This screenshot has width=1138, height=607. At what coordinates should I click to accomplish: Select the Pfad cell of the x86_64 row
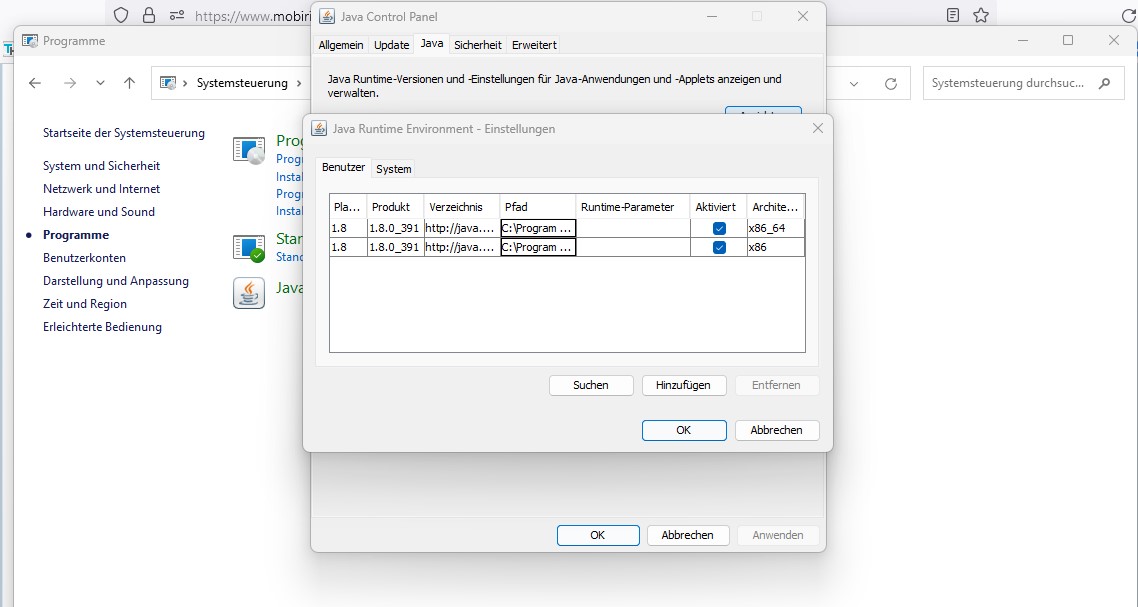538,228
